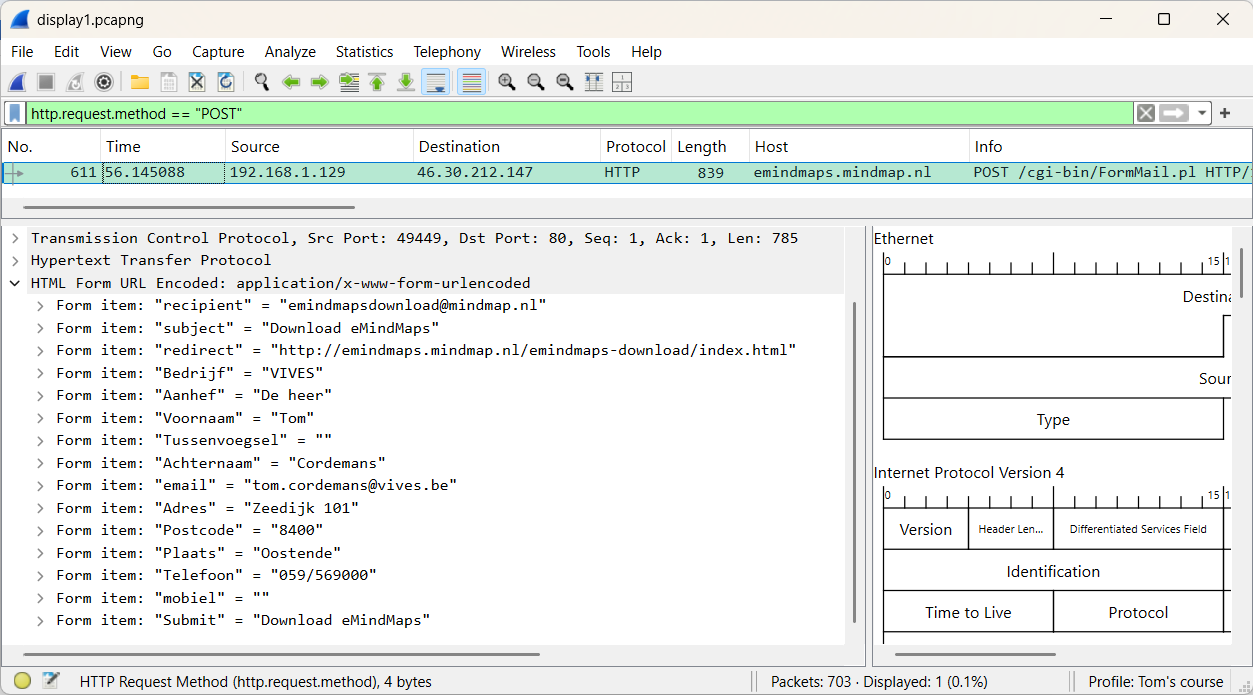Click the reset layout toolbar icon
Screen dimensions: 1253x695
point(622,82)
